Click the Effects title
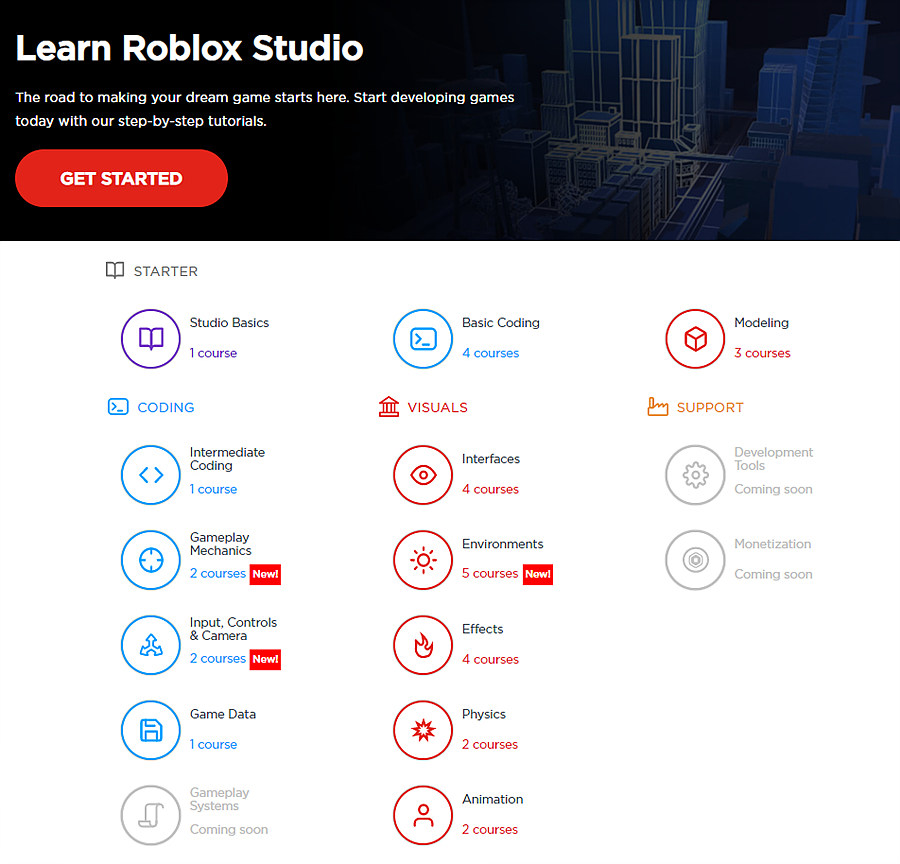 coord(482,629)
